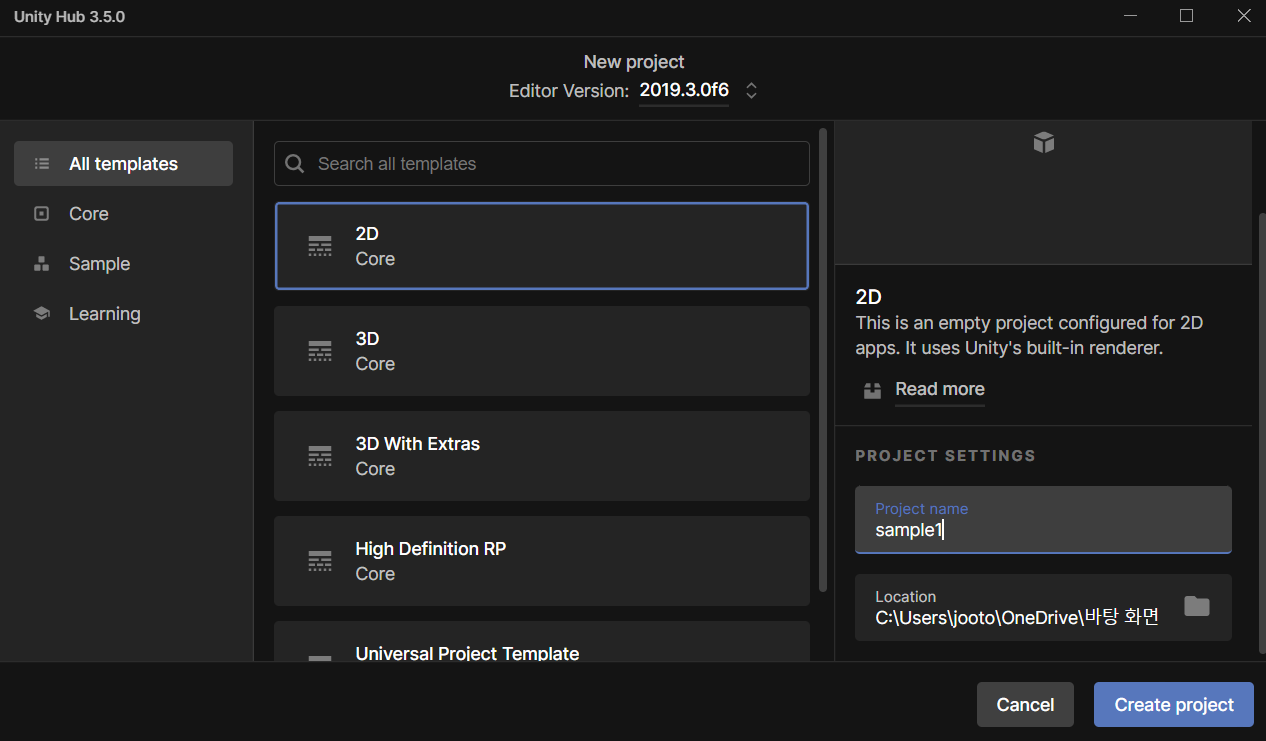Close the Unity Hub window

(1243, 16)
